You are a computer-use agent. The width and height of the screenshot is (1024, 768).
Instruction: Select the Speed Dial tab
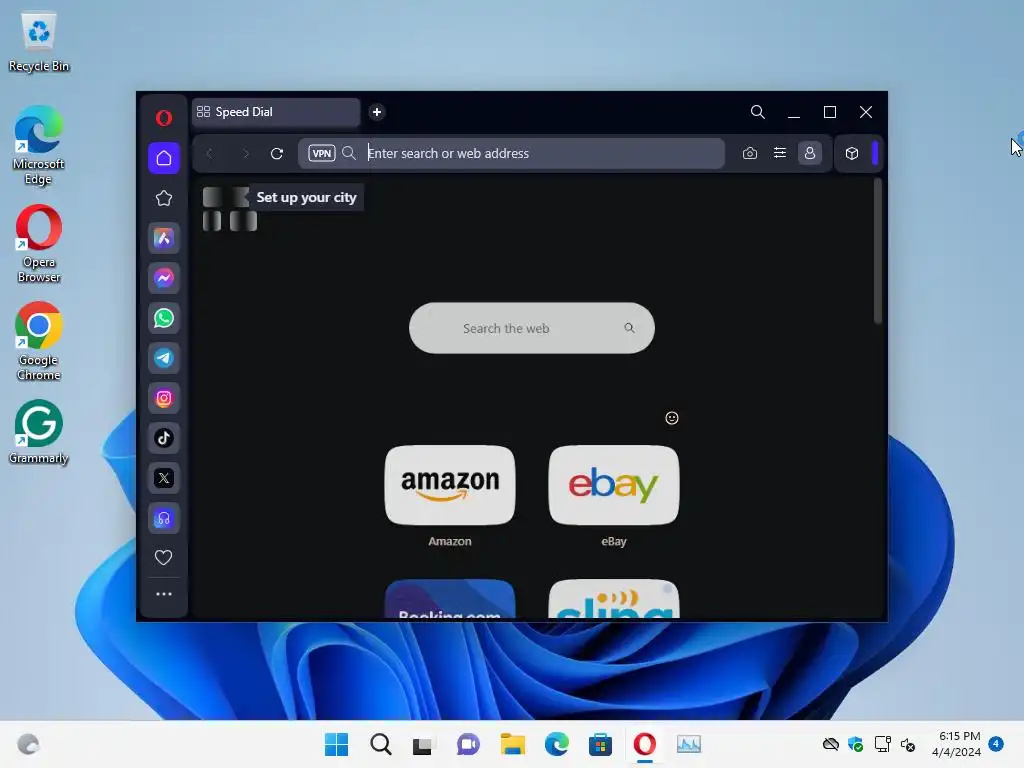(x=276, y=112)
